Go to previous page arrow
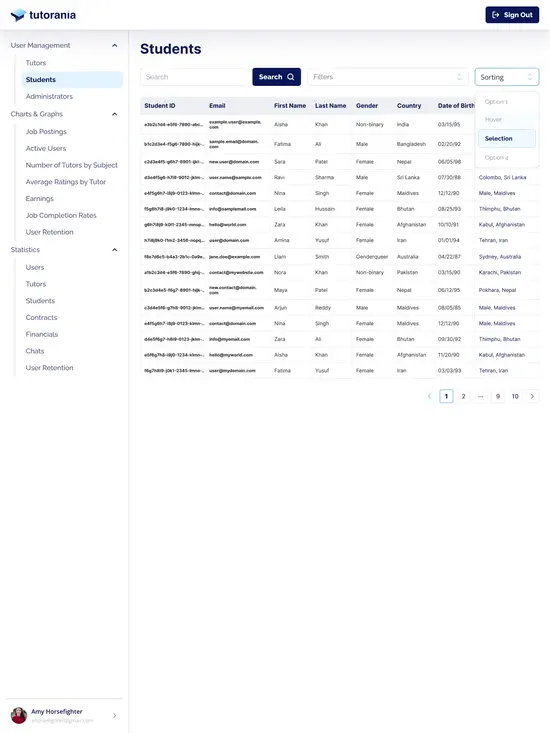This screenshot has width=550, height=733. coord(429,396)
